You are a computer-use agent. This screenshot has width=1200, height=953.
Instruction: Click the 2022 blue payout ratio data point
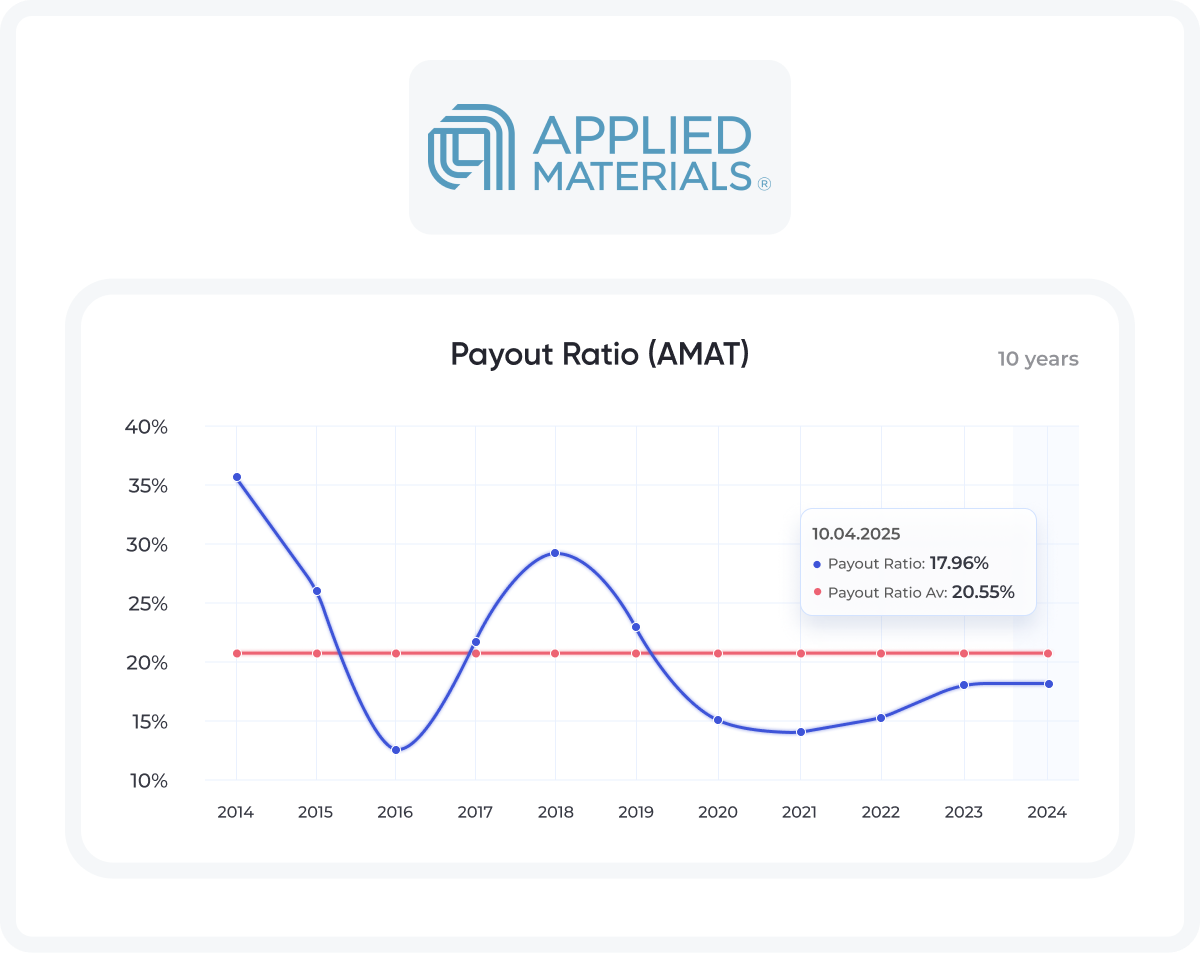881,718
